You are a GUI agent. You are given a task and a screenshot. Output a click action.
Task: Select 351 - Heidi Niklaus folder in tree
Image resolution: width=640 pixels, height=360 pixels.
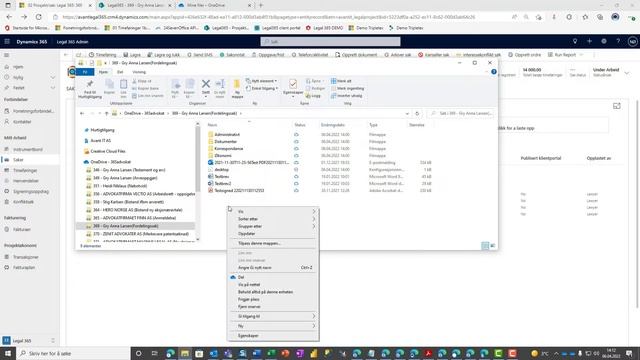pos(120,186)
